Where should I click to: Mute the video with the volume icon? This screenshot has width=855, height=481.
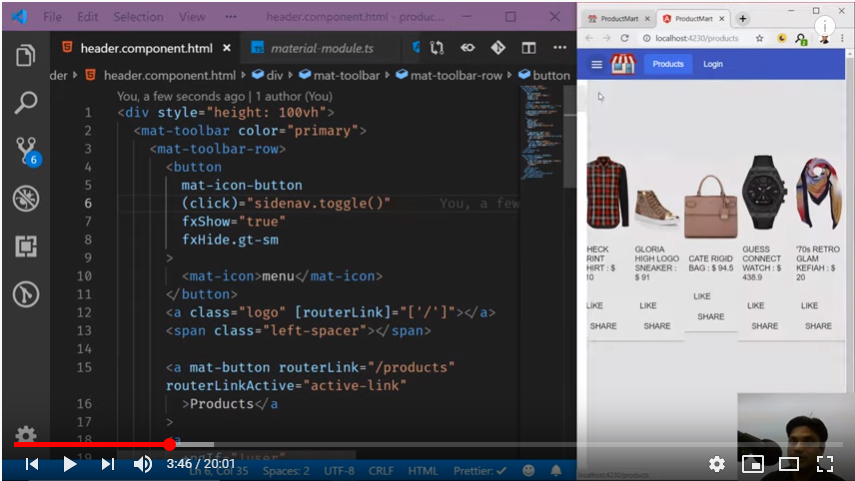[x=143, y=464]
